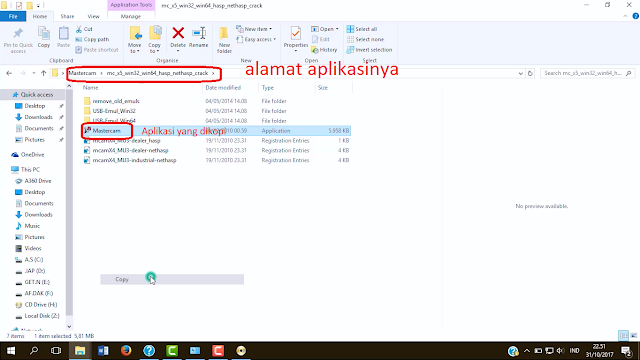Click the Up one level arrow
Screen dimensions: 640x360
pyautogui.click(x=43, y=73)
